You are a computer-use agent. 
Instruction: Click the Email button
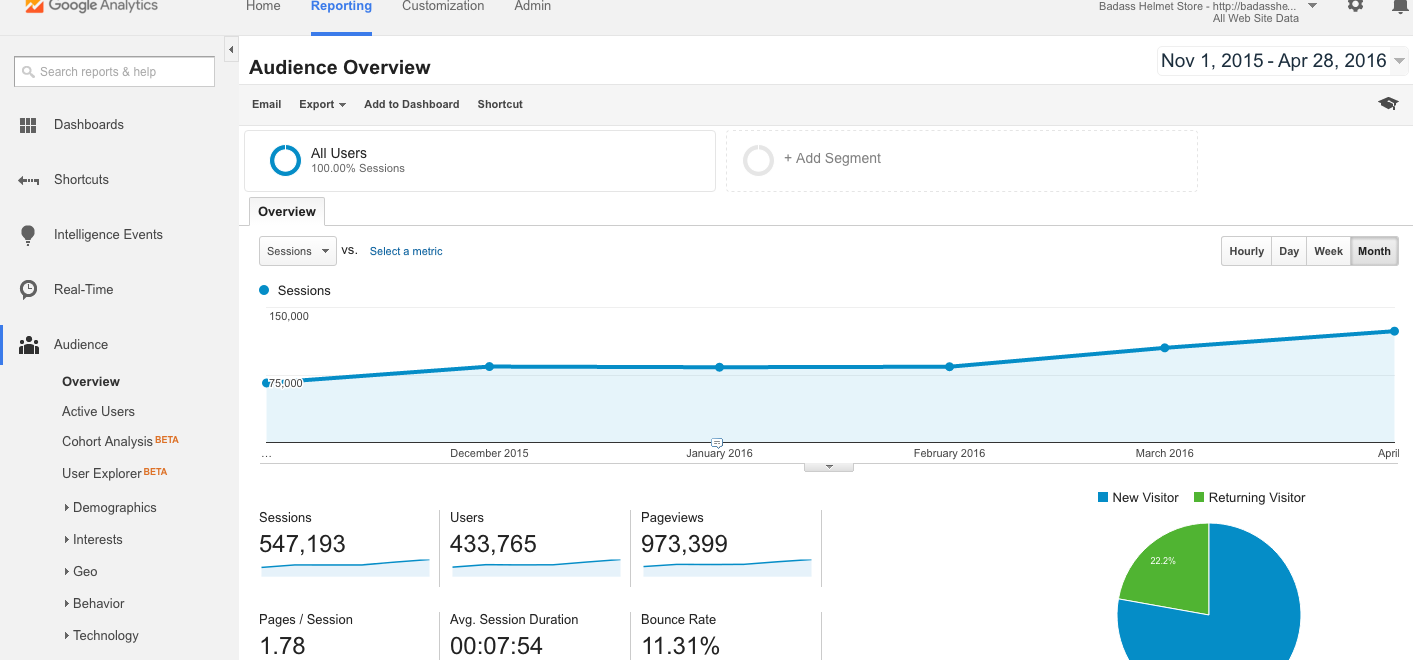267,104
